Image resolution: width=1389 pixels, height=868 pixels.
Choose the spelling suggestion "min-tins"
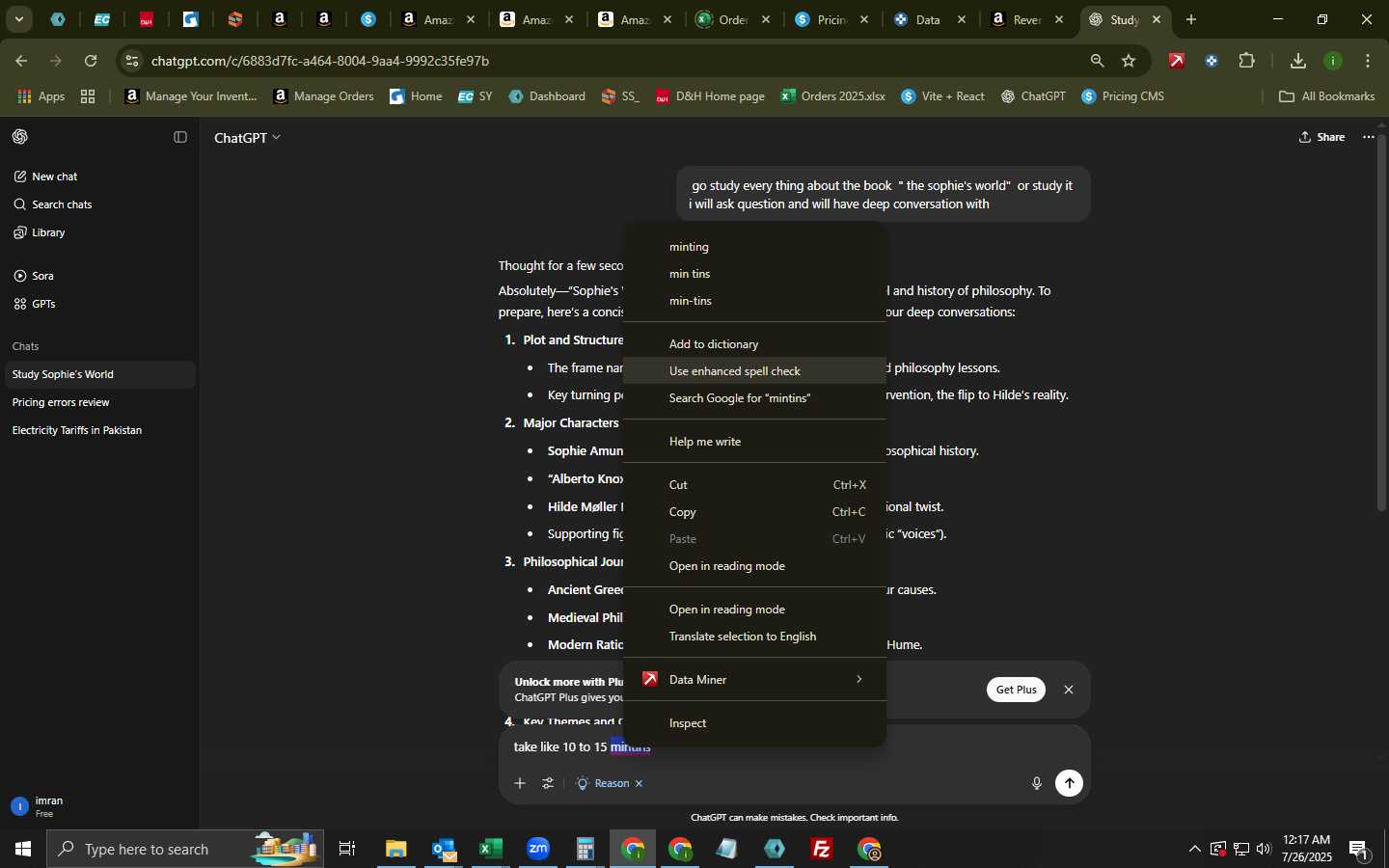(x=754, y=301)
